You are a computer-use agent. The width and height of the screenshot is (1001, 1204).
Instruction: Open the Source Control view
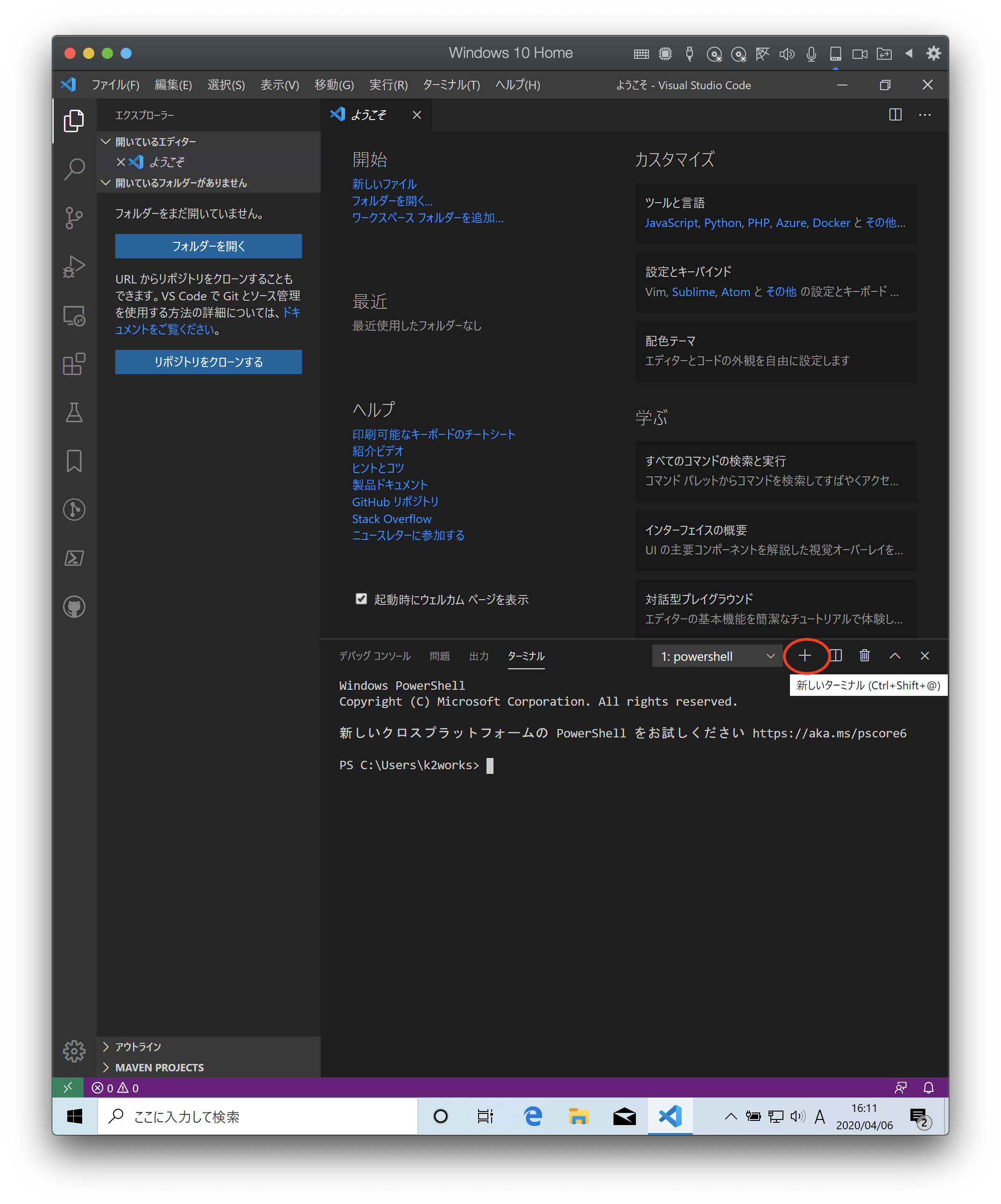[x=74, y=218]
